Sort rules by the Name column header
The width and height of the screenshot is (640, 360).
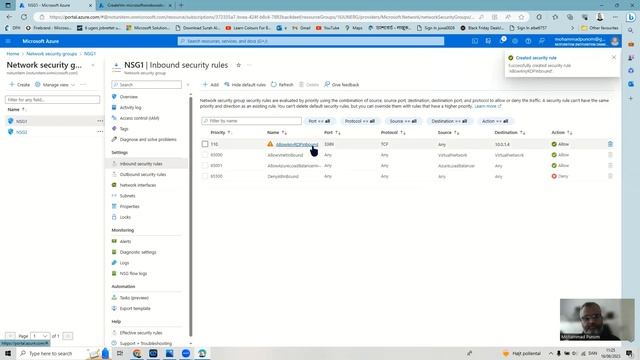coord(277,133)
